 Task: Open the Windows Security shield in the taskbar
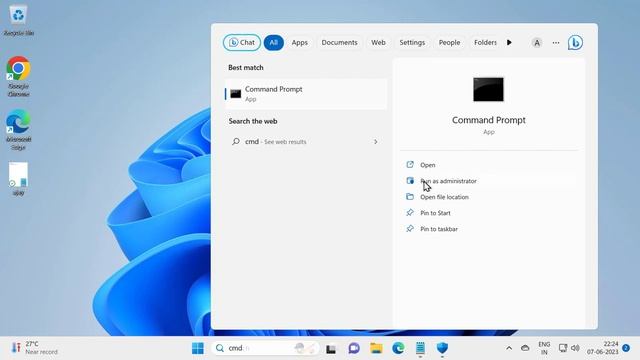[x=442, y=348]
